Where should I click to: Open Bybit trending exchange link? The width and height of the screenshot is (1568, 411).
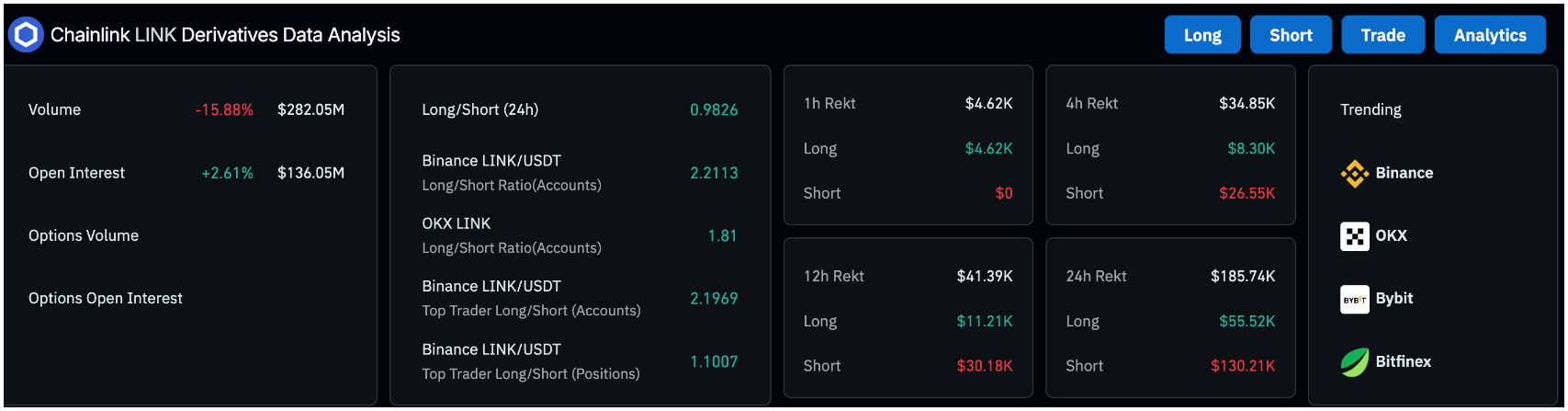tap(1377, 299)
